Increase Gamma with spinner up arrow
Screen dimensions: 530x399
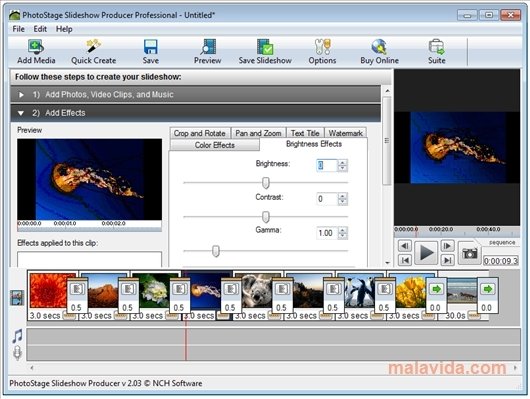click(x=342, y=230)
